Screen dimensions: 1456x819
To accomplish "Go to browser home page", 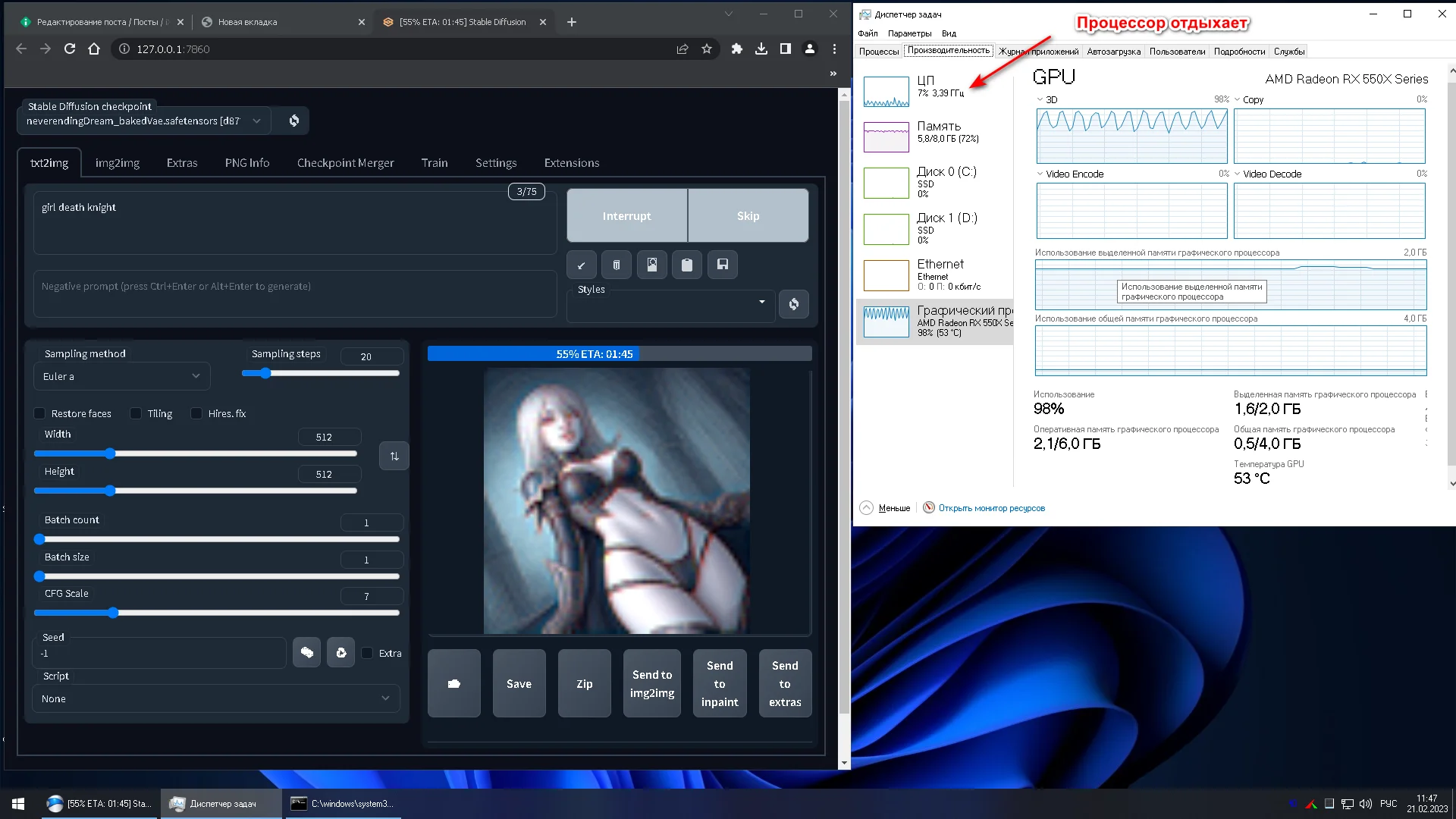I will pos(94,49).
